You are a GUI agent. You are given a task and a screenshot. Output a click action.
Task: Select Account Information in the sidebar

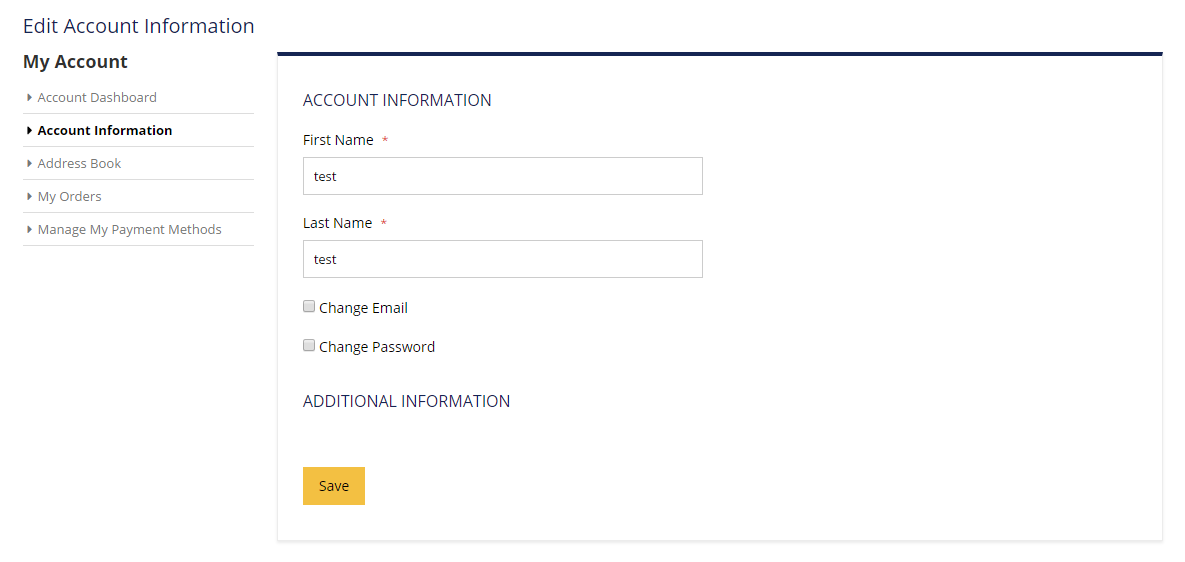(x=105, y=130)
